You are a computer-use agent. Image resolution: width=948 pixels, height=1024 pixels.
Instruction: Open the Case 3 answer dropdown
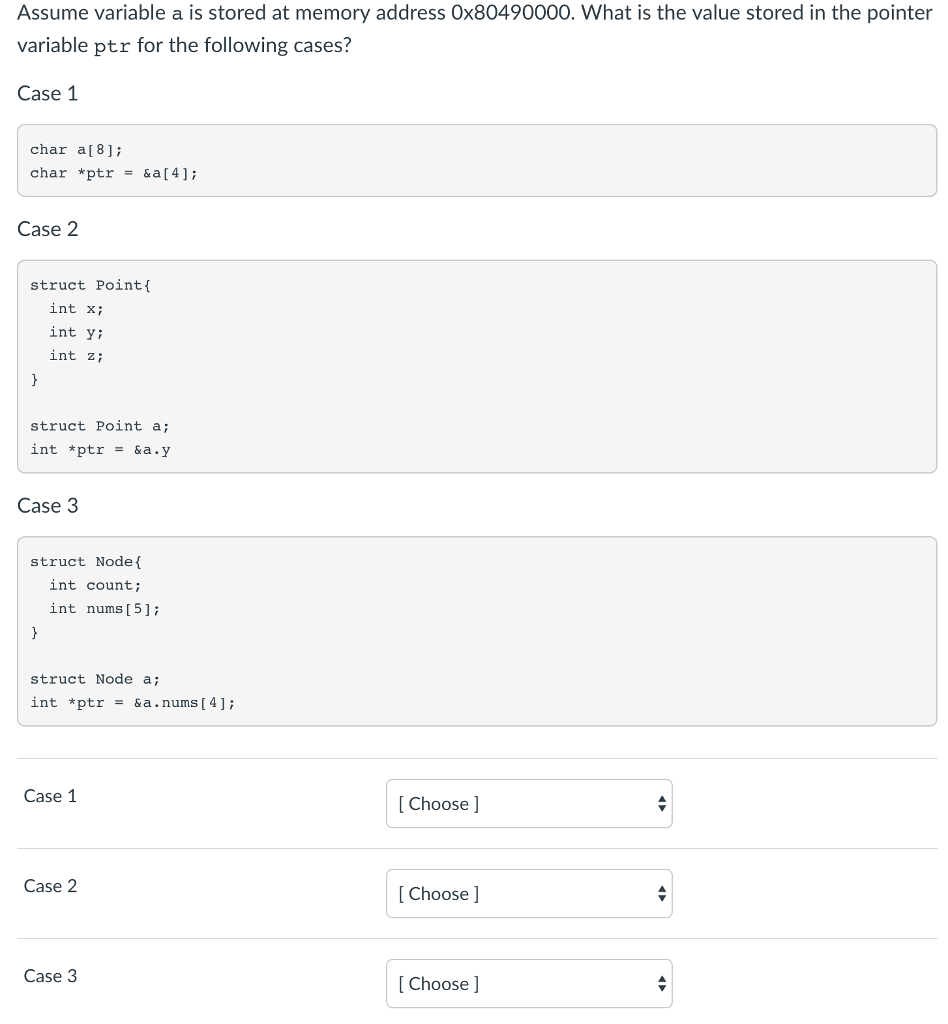point(529,983)
